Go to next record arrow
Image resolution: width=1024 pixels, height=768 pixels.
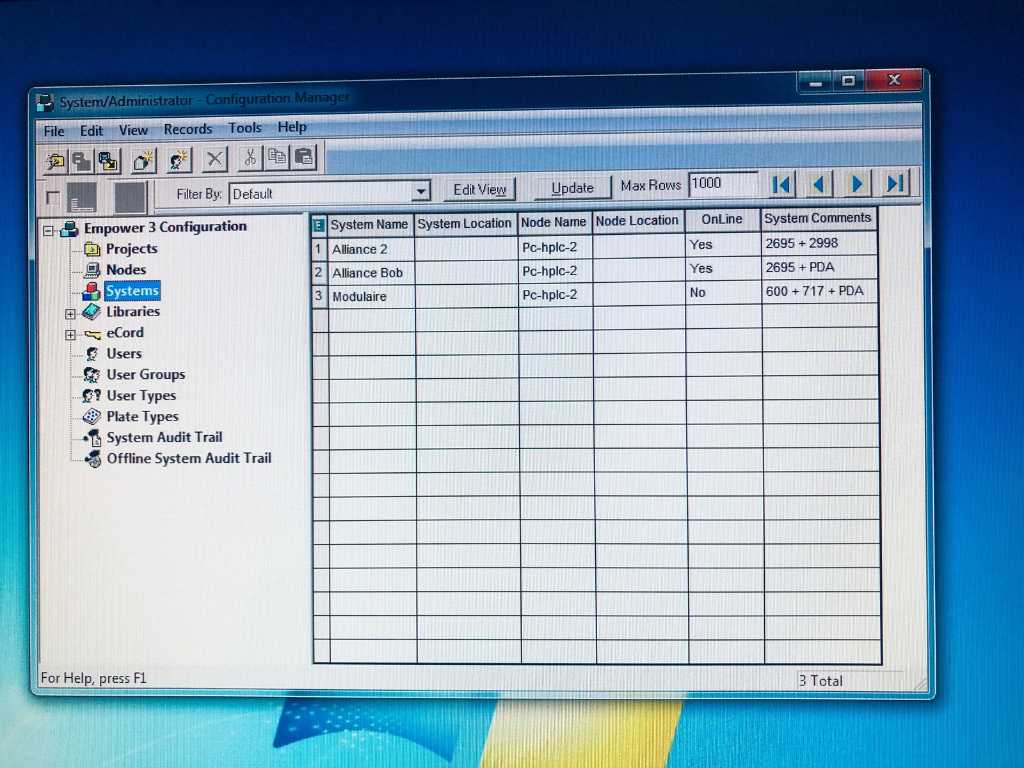click(x=857, y=184)
